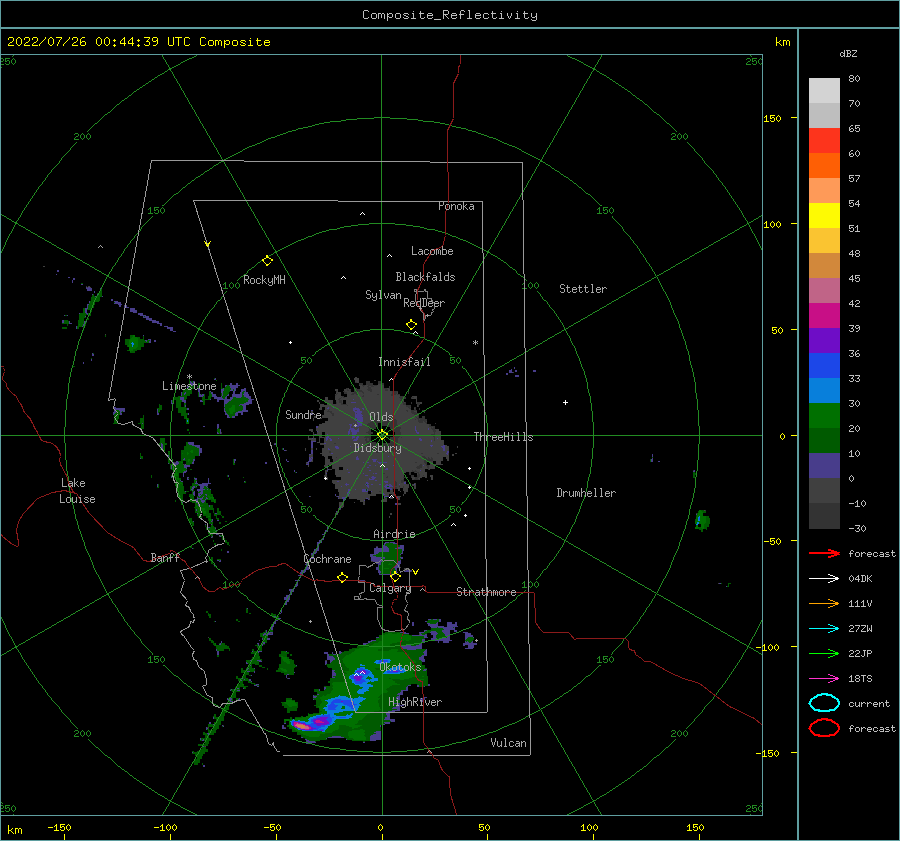Click the 27ZW legend label
Viewport: 900px width, 841px height.
click(860, 629)
